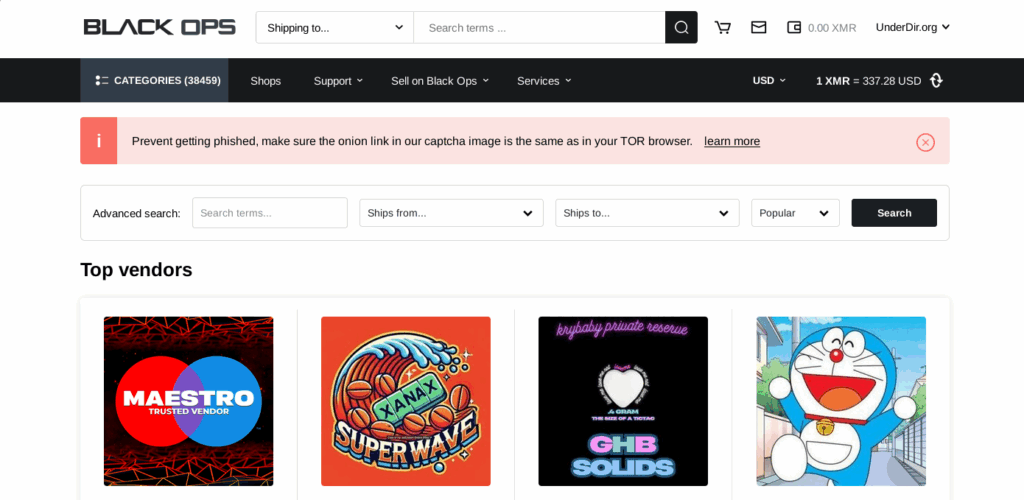Open the 'Ships to...' filter dropdown

tap(647, 213)
